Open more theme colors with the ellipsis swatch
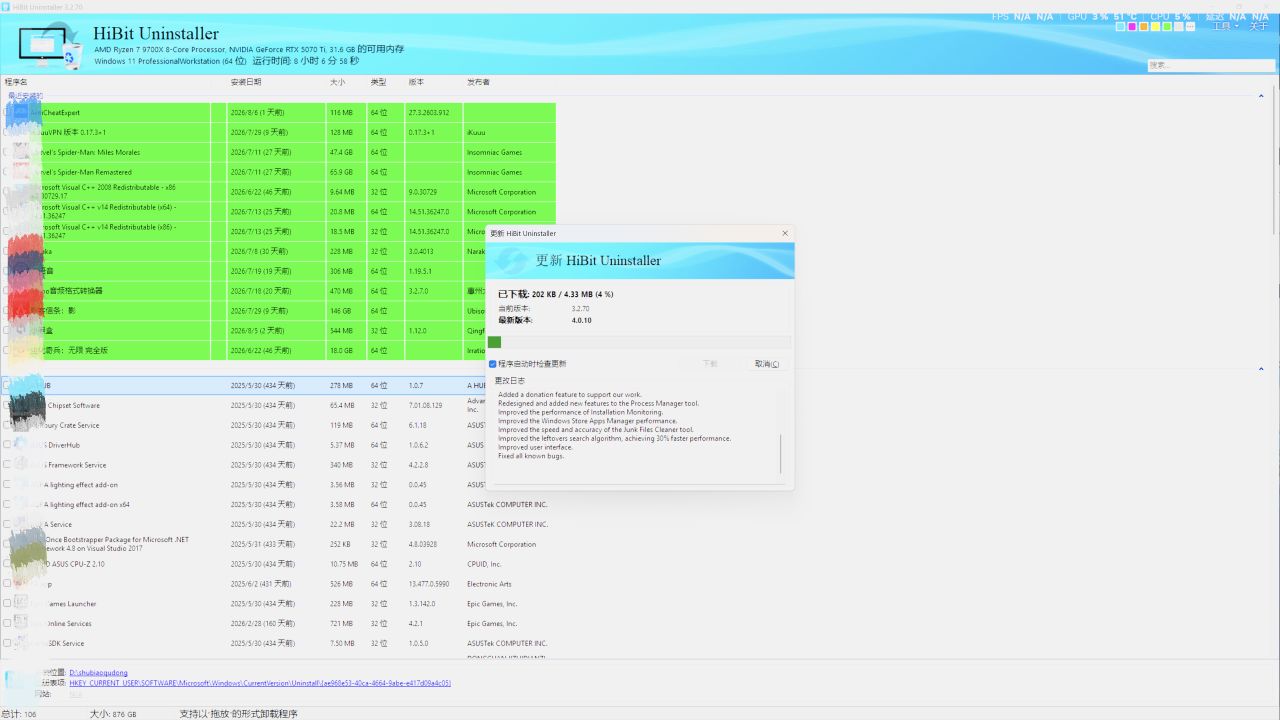Image resolution: width=1280 pixels, height=720 pixels. [x=1190, y=27]
